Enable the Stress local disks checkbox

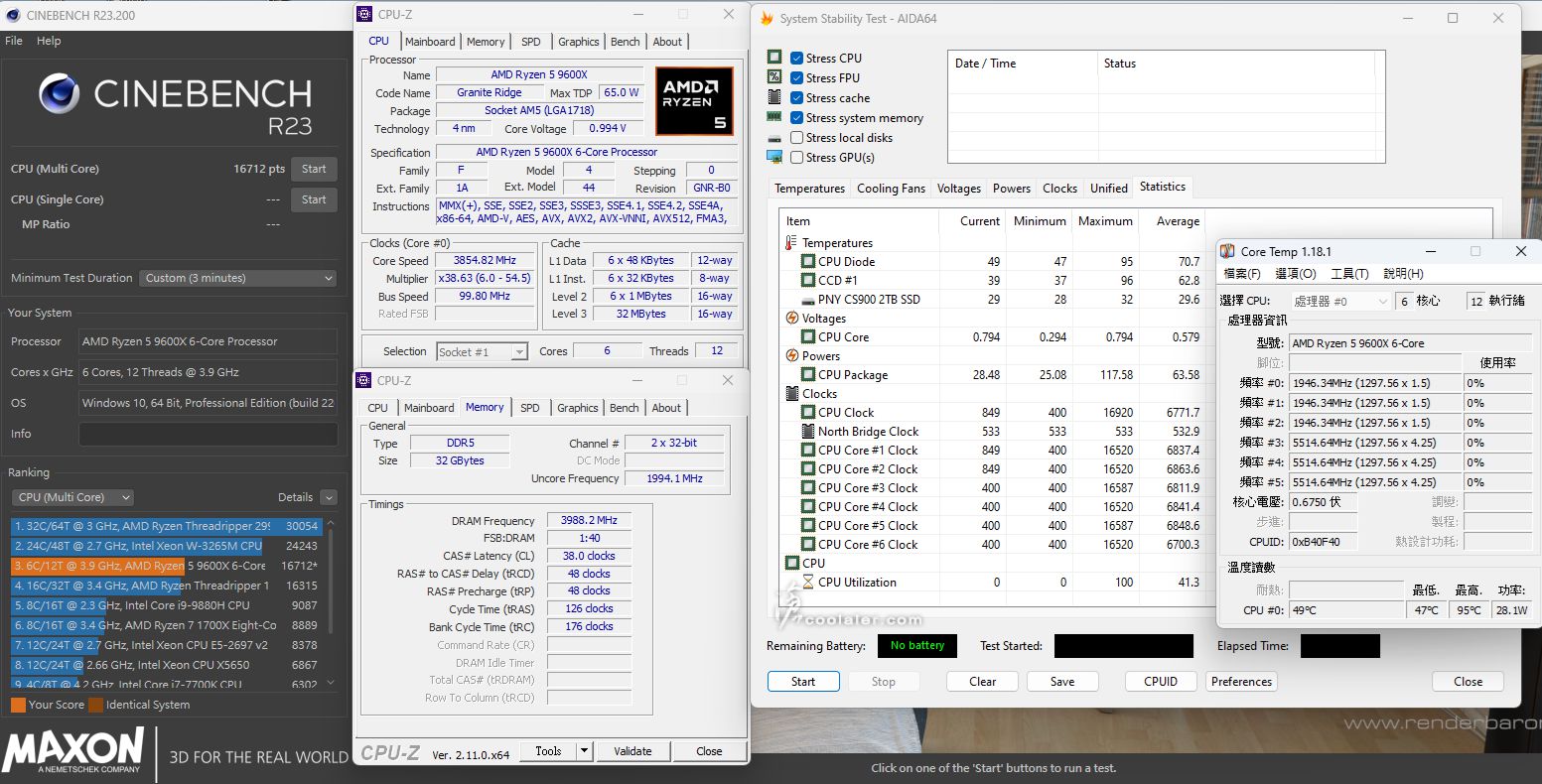pyautogui.click(x=797, y=138)
